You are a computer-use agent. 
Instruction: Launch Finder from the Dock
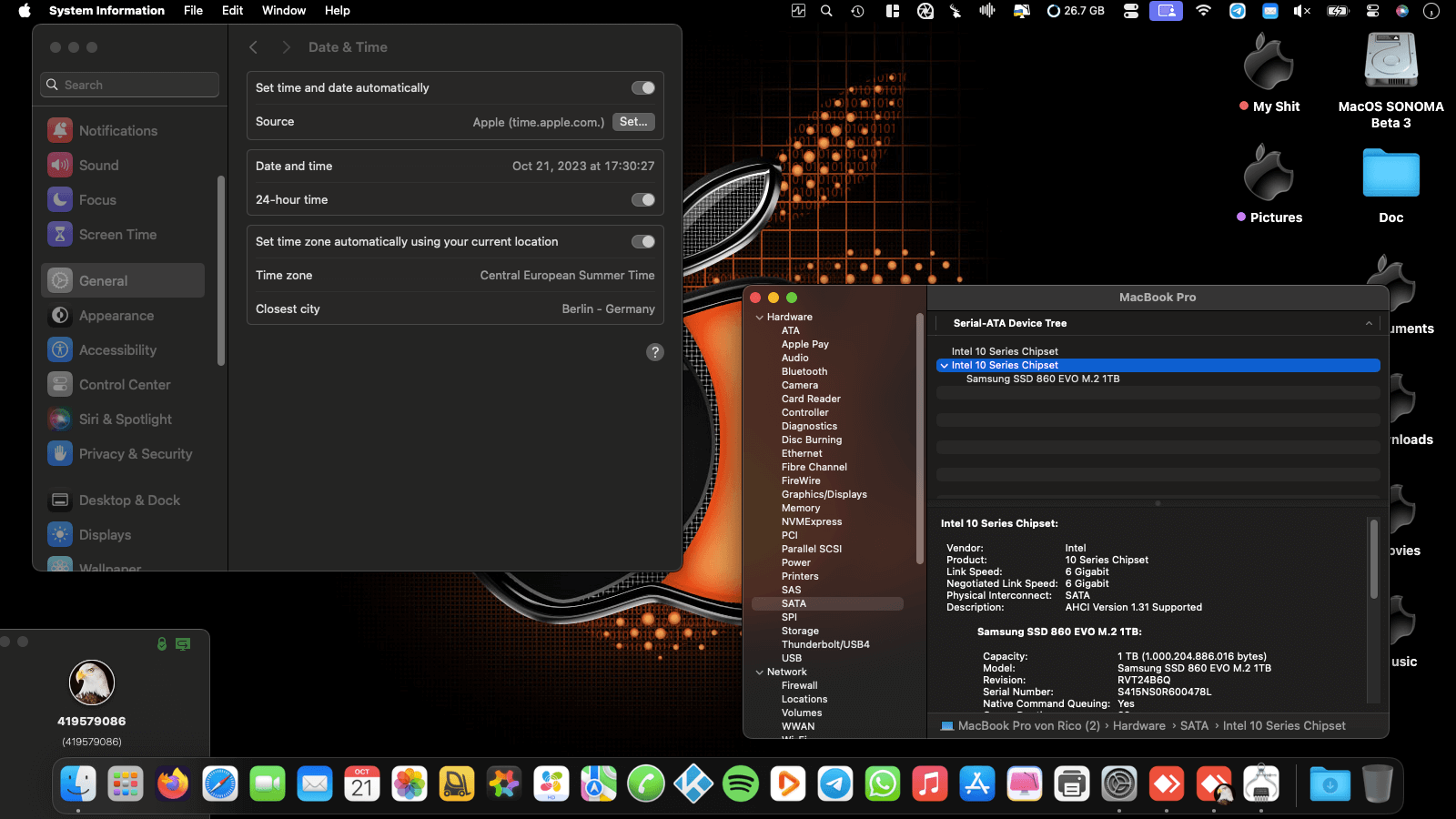point(78,784)
